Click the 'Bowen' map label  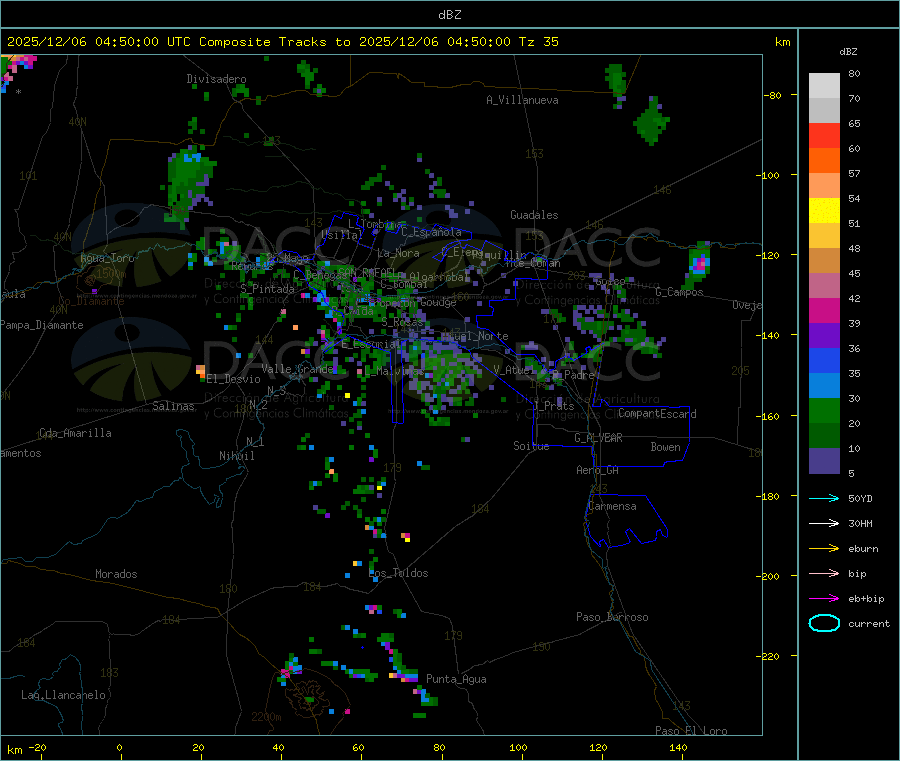665,447
